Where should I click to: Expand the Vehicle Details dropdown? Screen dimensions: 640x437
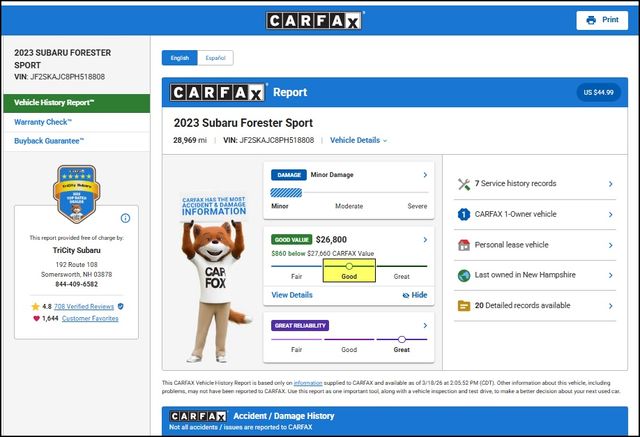[358, 140]
